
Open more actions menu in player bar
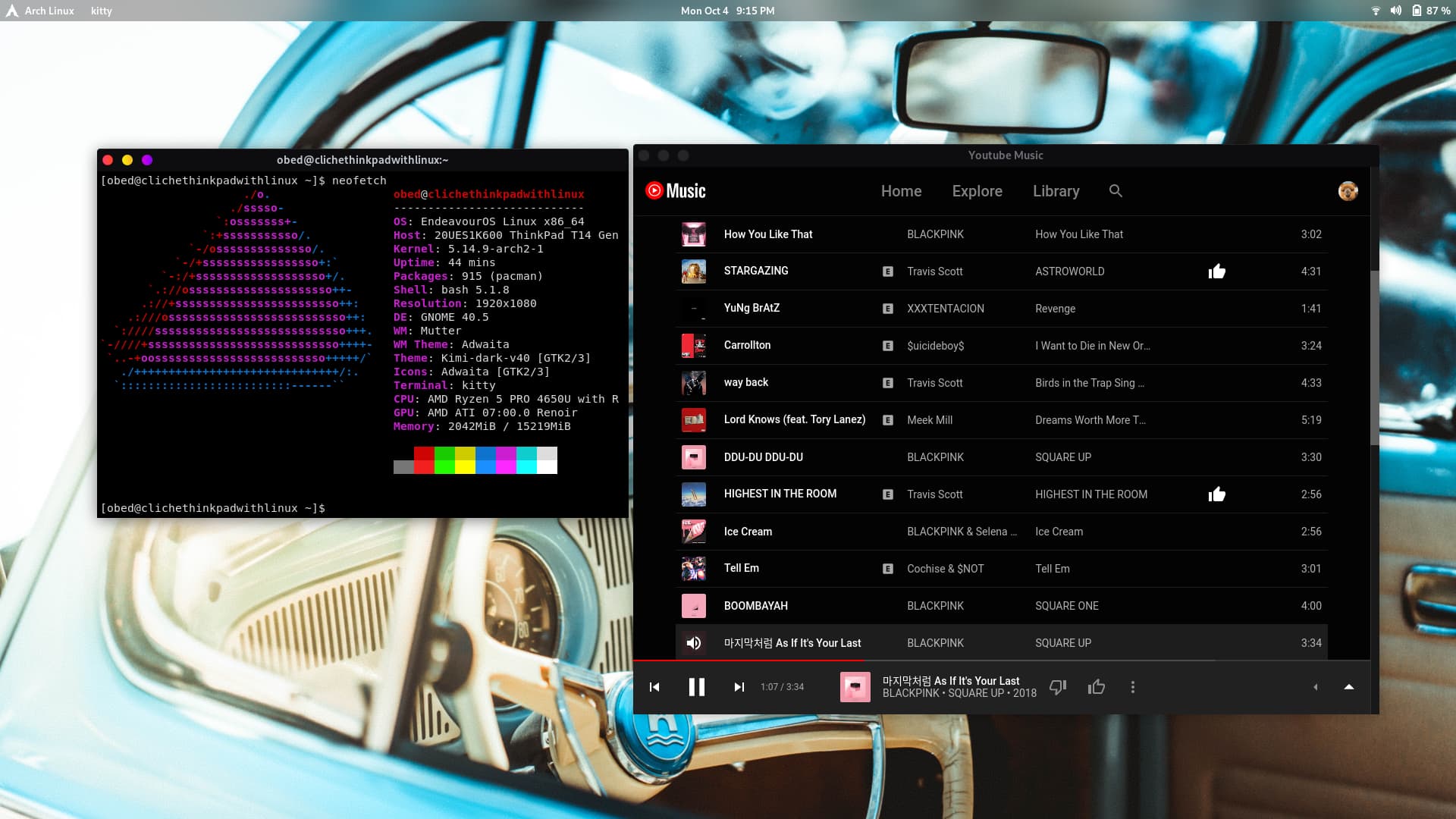click(x=1132, y=687)
